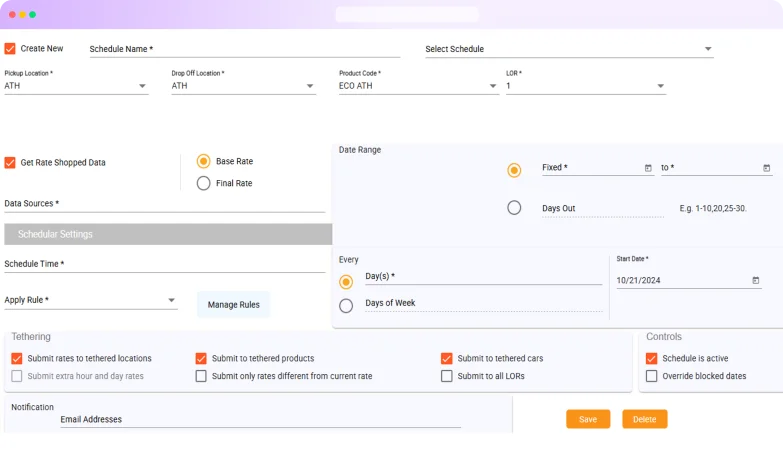Check Submit to all LORs
Image resolution: width=783 pixels, height=457 pixels.
447,376
